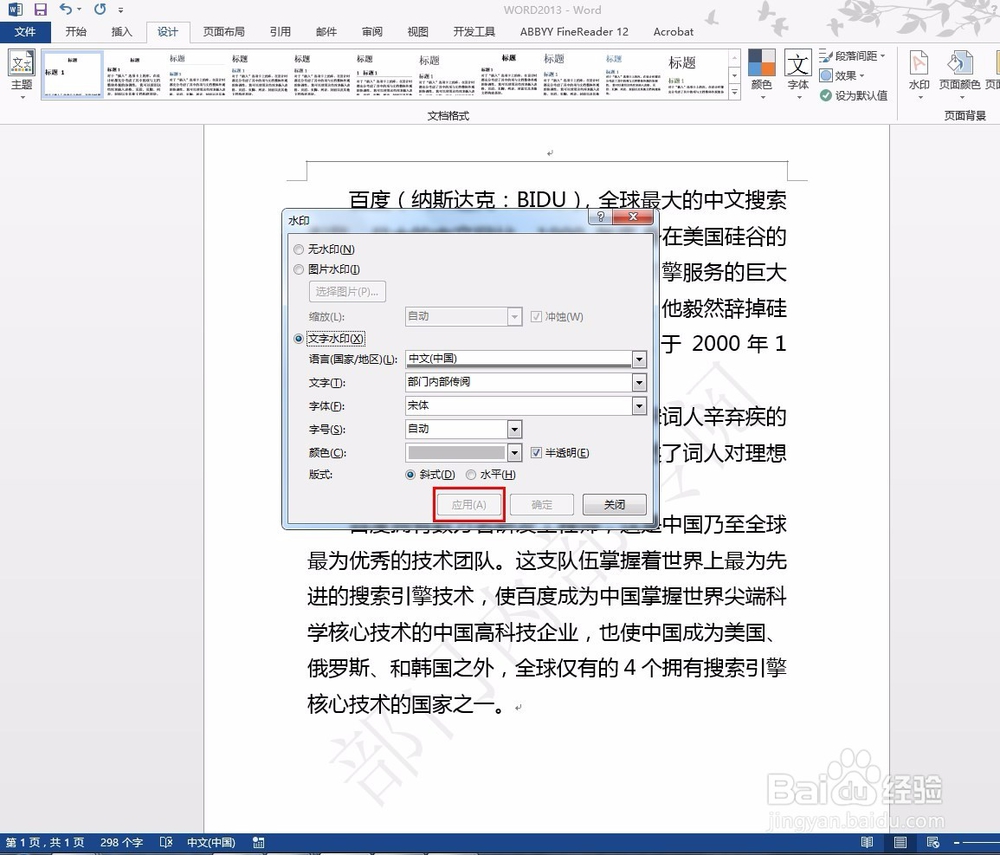Image resolution: width=1000 pixels, height=855 pixels.
Task: Expand the Language (语言) dropdown arrow
Action: point(639,359)
